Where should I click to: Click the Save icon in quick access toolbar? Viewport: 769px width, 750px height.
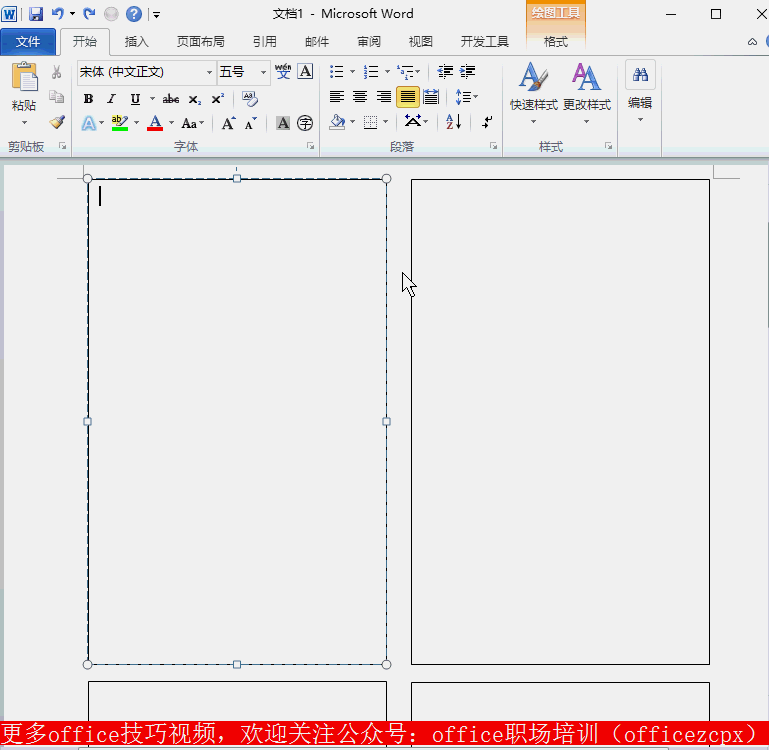(x=36, y=14)
